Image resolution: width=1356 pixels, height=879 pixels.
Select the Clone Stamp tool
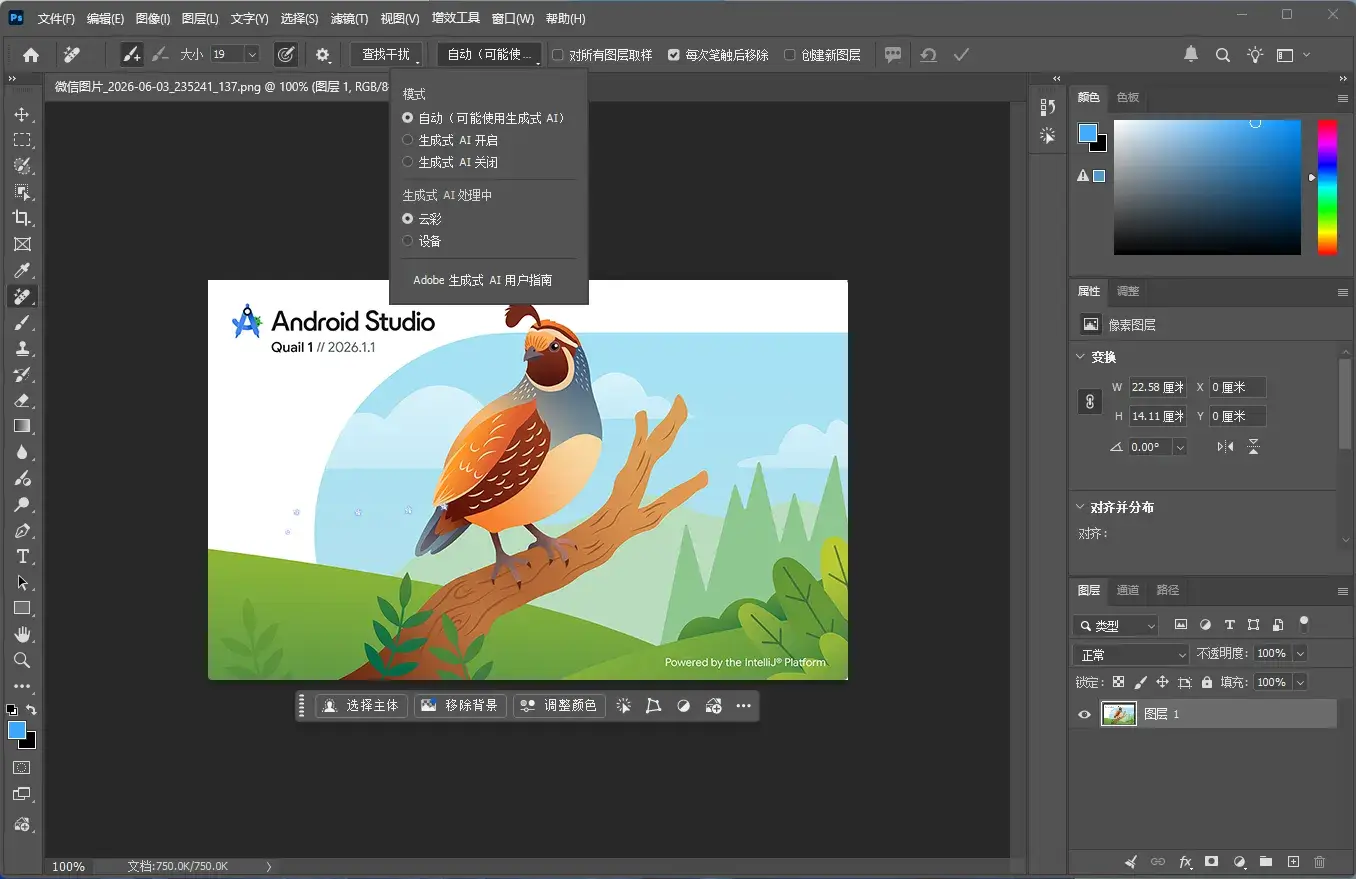[x=22, y=348]
